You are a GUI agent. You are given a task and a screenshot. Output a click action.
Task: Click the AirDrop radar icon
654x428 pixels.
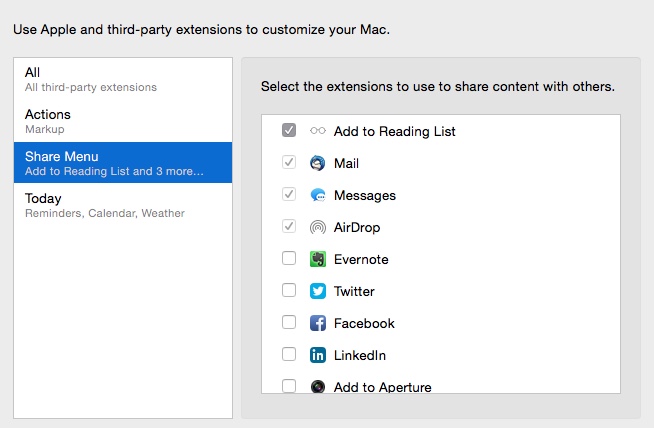click(317, 227)
